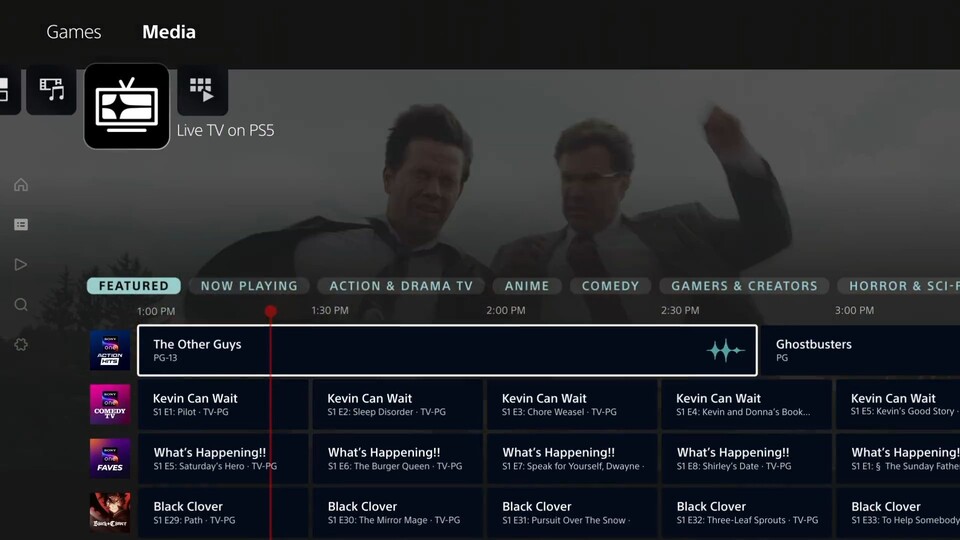
Task: Open Kevin Can Wait S1 E1: Pilot
Action: 223,404
